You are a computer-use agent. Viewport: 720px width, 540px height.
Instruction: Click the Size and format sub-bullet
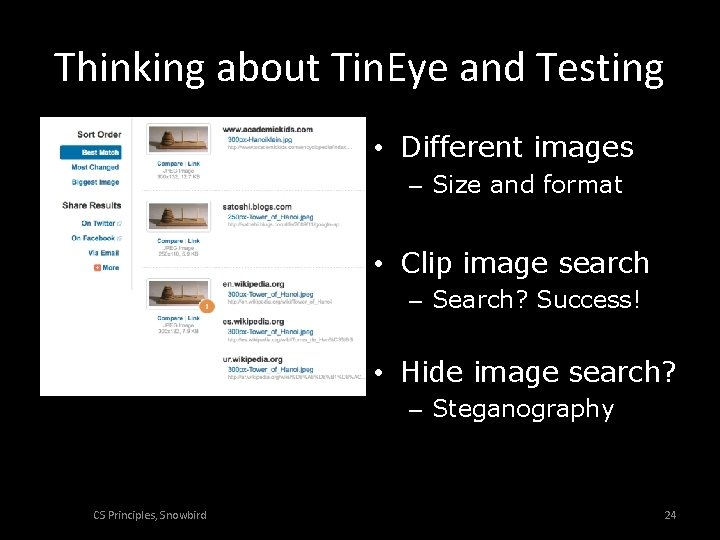pyautogui.click(x=527, y=185)
